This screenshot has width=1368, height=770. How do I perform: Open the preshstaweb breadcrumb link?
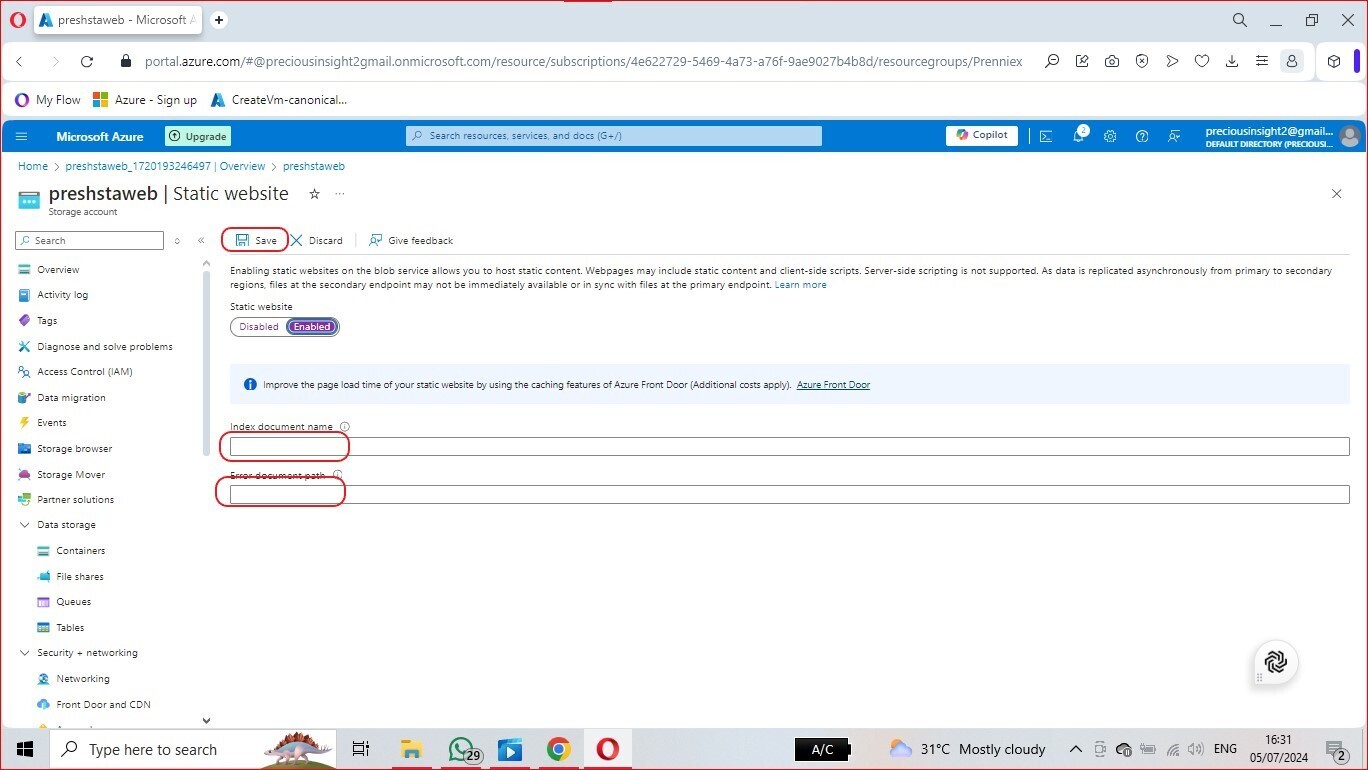point(313,166)
